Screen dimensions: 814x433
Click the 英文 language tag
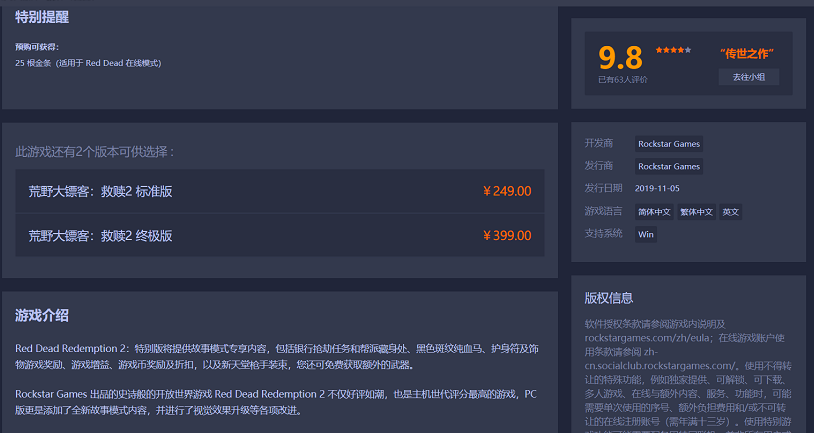[730, 212]
